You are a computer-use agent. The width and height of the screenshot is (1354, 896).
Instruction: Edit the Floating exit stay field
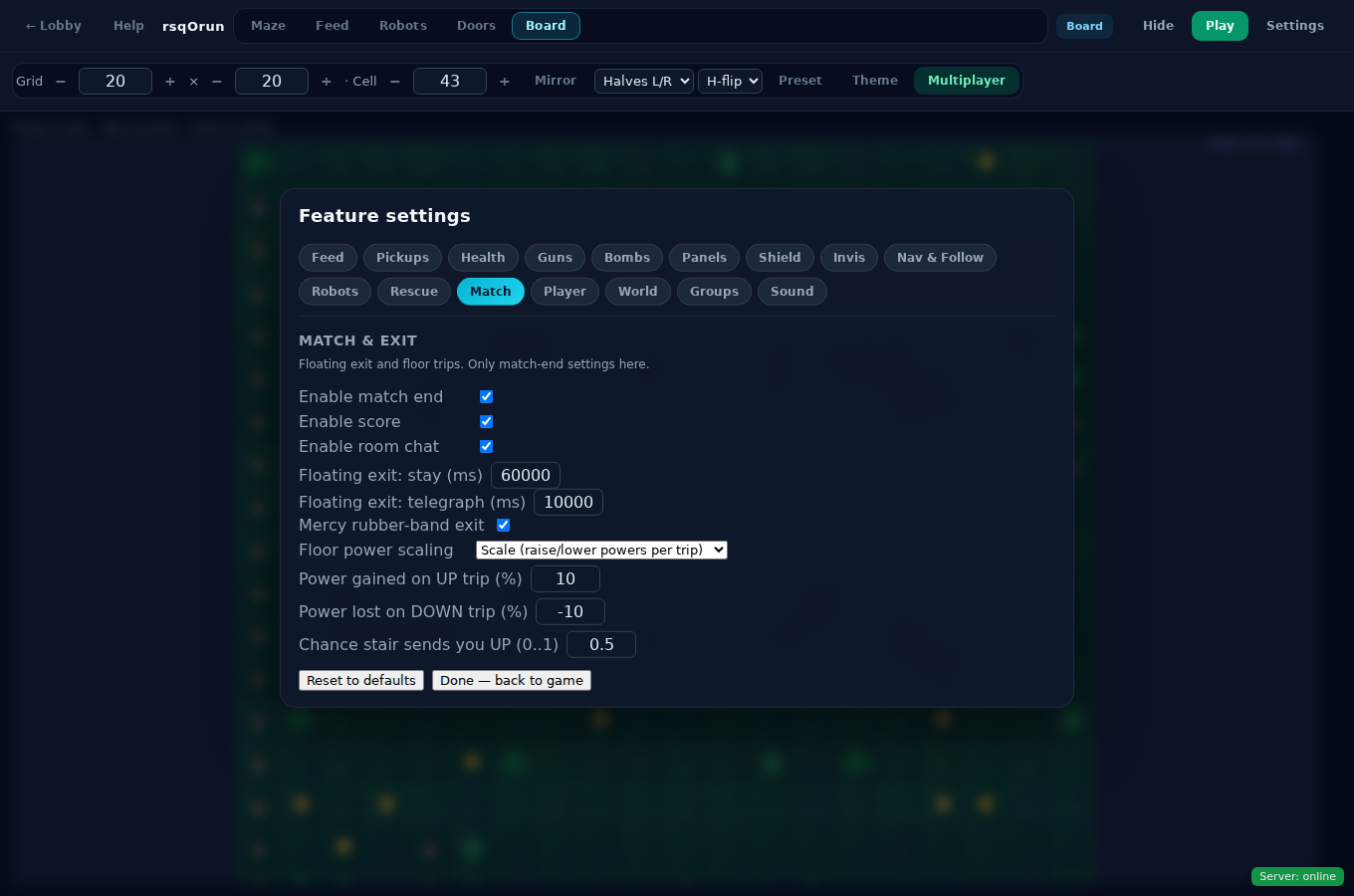point(526,475)
